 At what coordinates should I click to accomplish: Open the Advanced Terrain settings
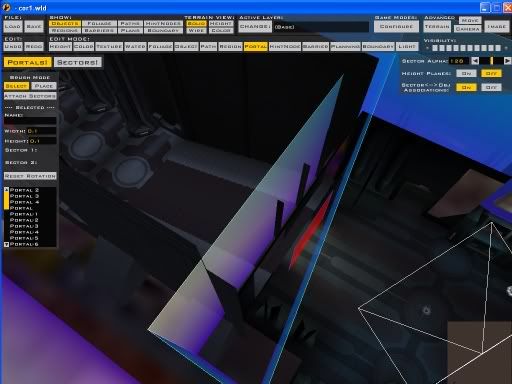point(437,27)
